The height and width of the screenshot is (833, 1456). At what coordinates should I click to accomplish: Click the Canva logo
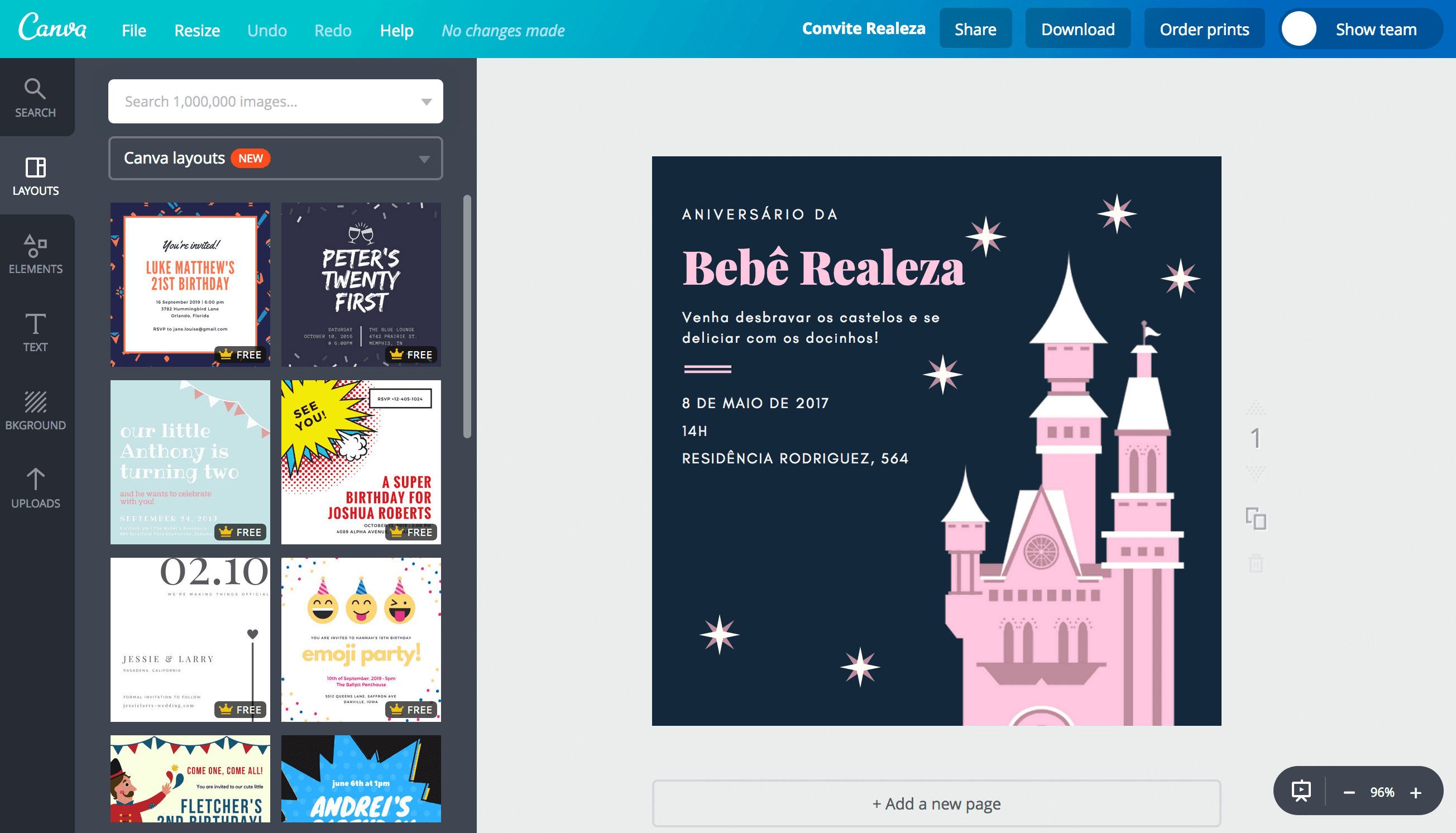(52, 27)
